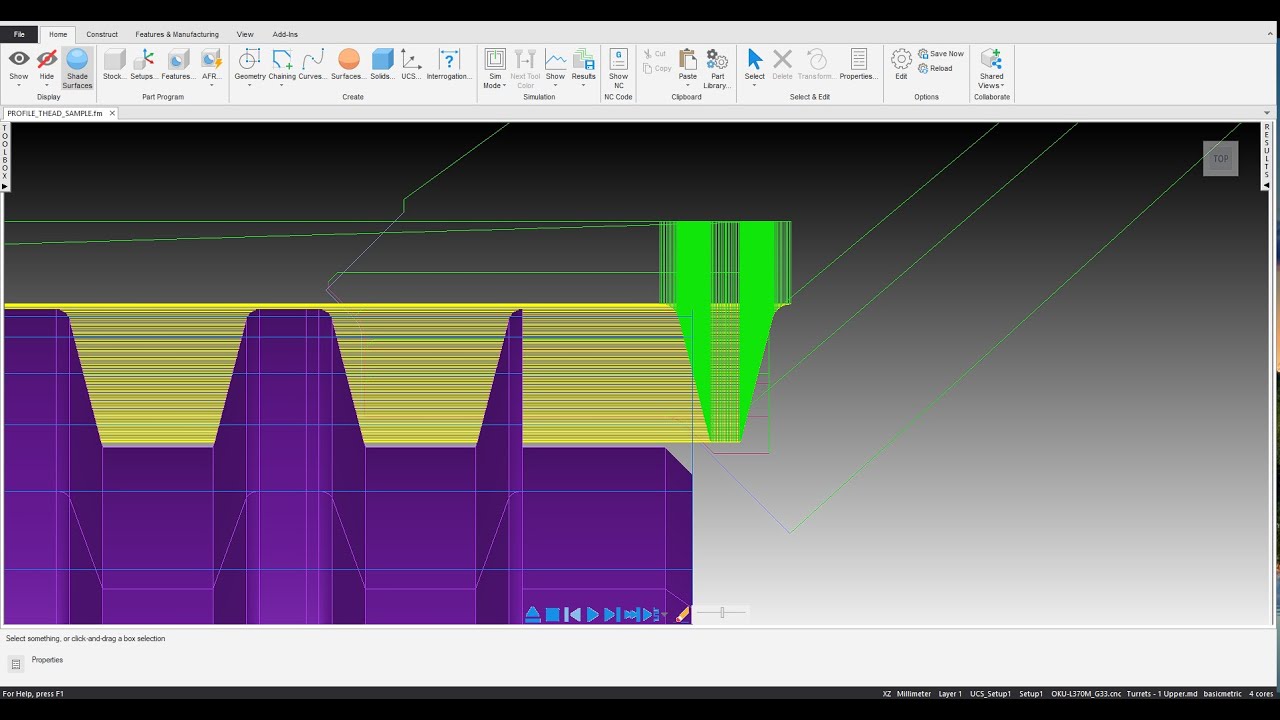Switch to the View ribbon tab

[x=245, y=34]
